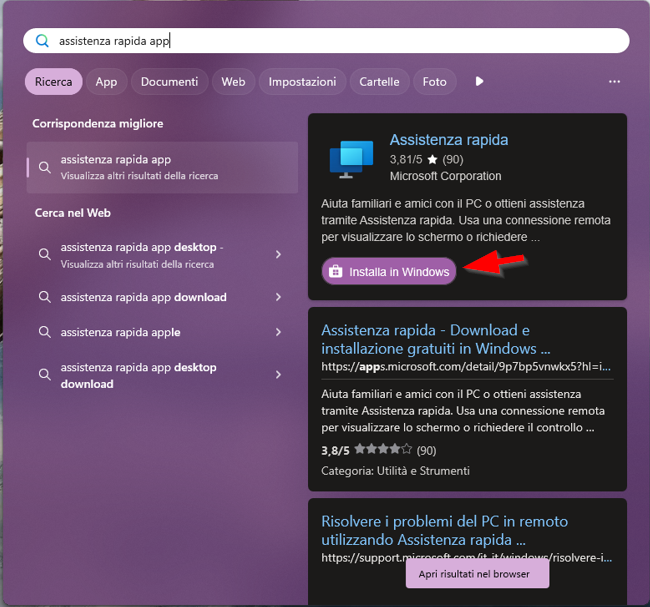The height and width of the screenshot is (607, 650).
Task: Click the search magnifier icon in search box
Action: [x=42, y=41]
